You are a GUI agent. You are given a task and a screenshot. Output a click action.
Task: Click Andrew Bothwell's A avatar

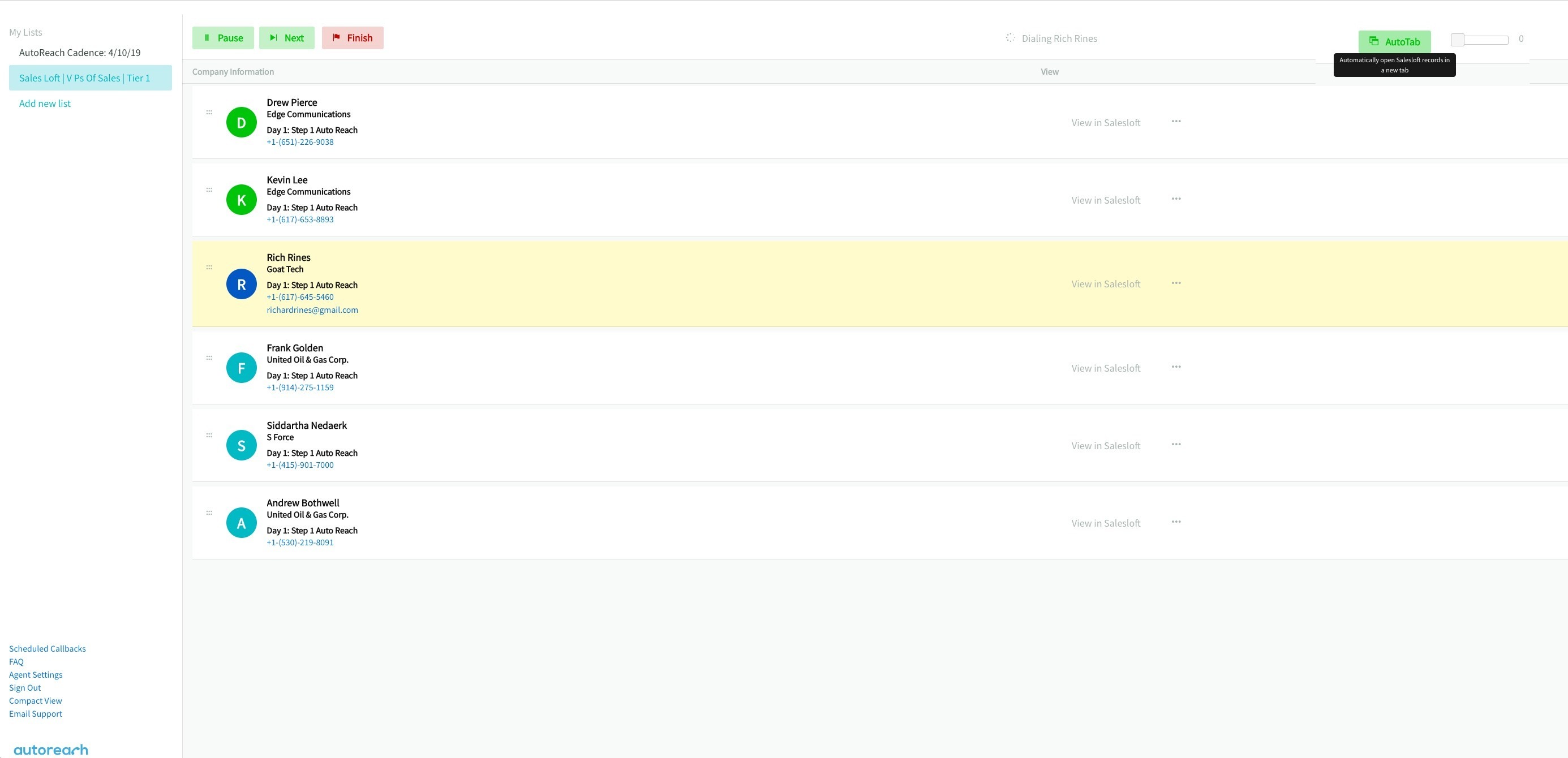(x=241, y=523)
